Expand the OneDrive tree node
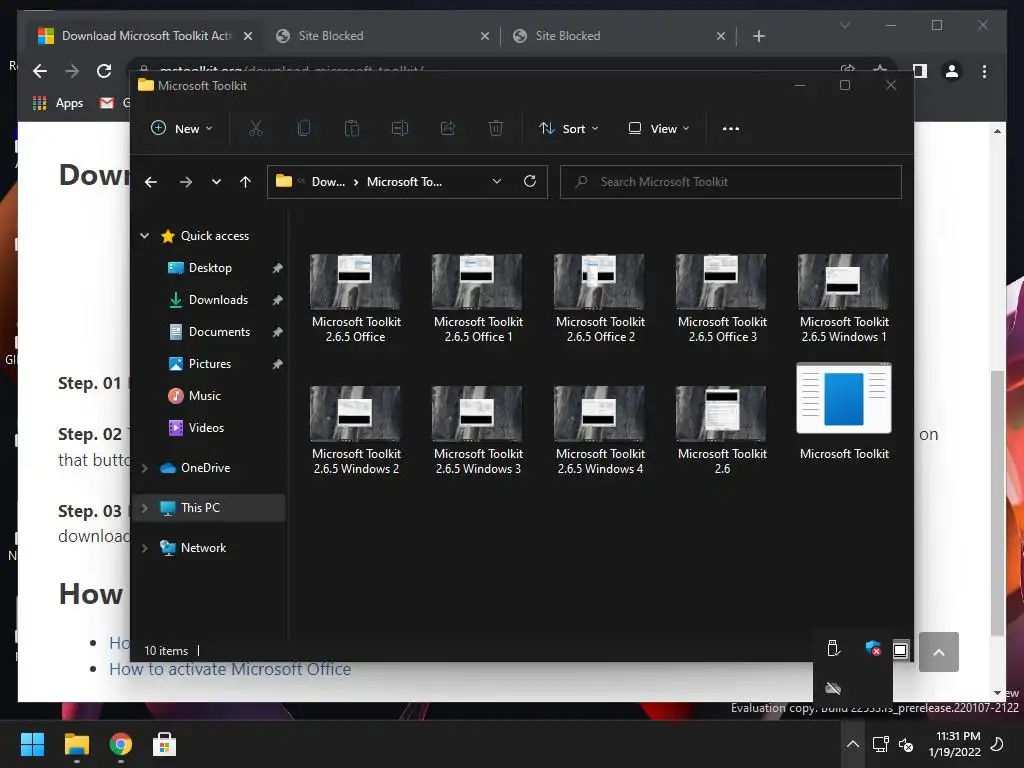 (144, 468)
